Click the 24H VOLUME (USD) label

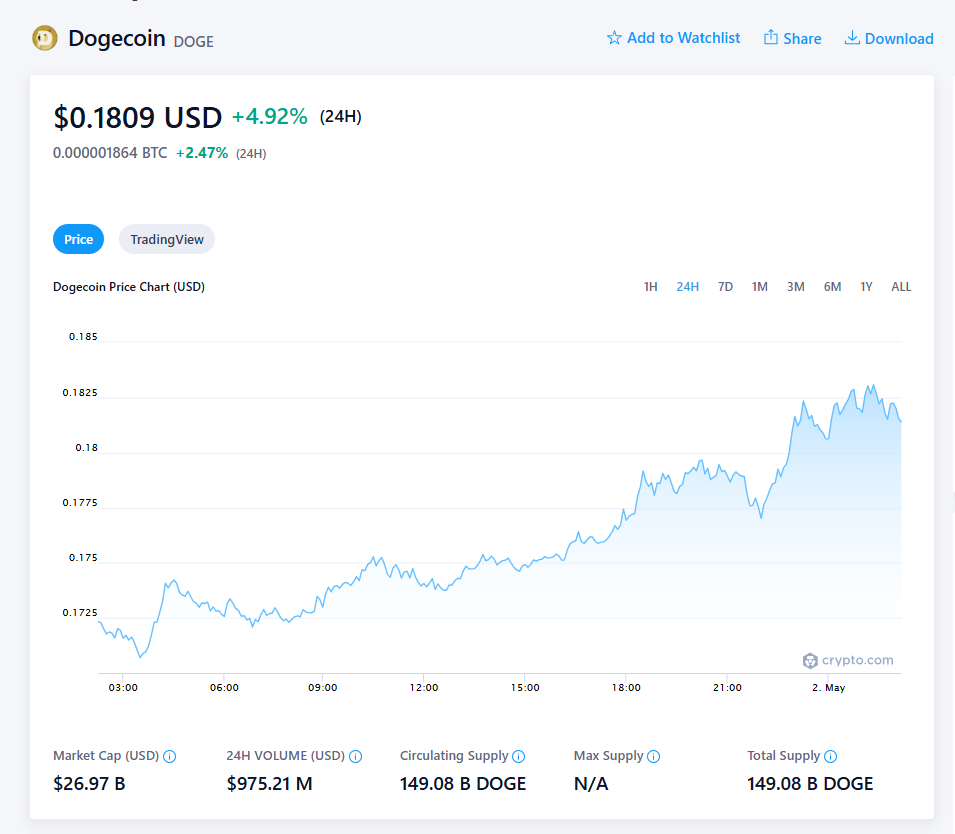click(x=286, y=756)
